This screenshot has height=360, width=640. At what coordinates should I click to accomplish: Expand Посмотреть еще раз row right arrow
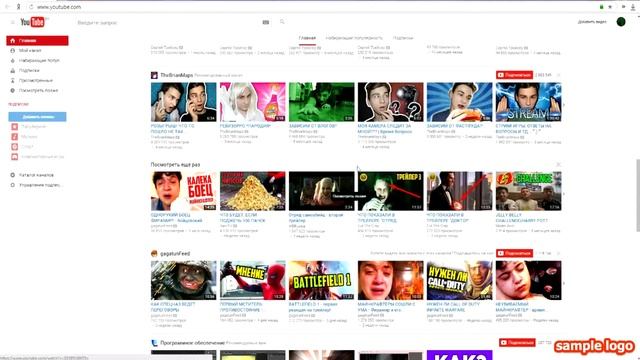coord(564,193)
